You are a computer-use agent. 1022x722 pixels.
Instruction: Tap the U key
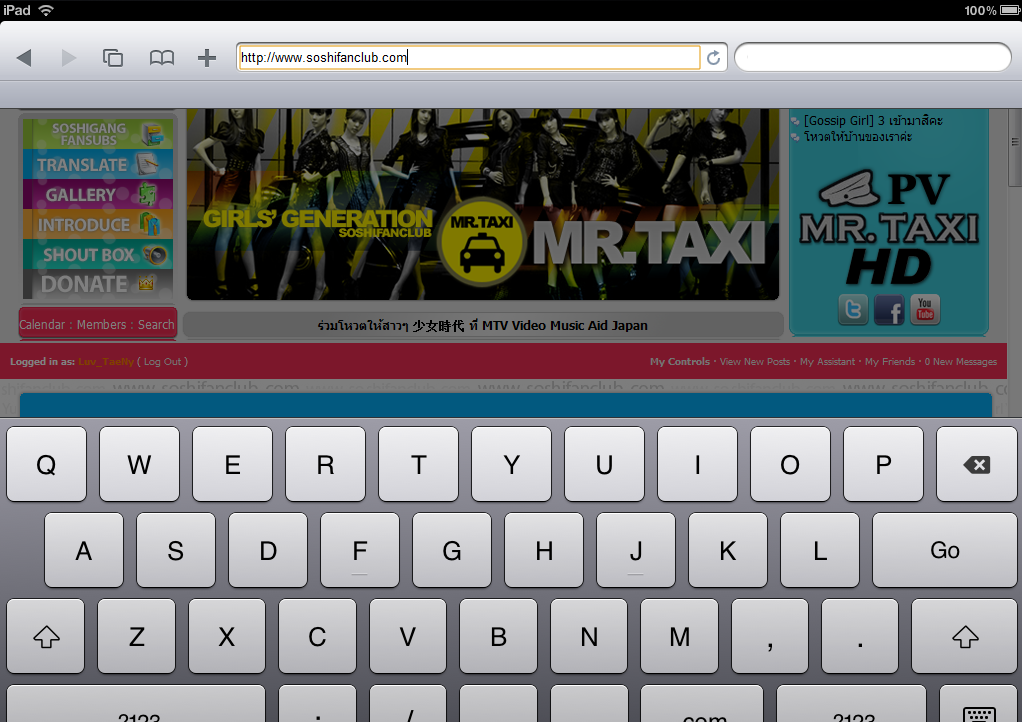[x=604, y=464]
